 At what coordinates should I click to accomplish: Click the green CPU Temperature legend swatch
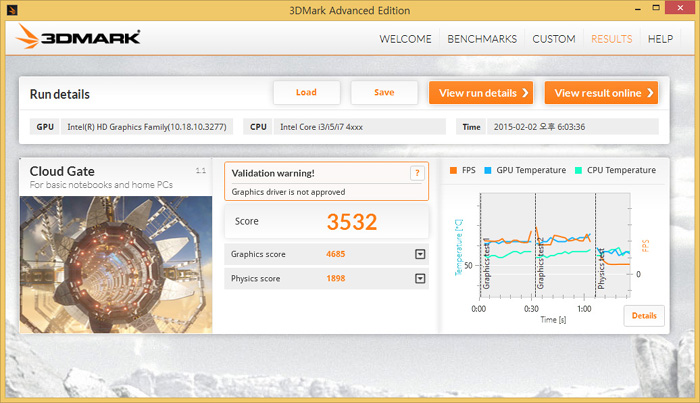(578, 170)
